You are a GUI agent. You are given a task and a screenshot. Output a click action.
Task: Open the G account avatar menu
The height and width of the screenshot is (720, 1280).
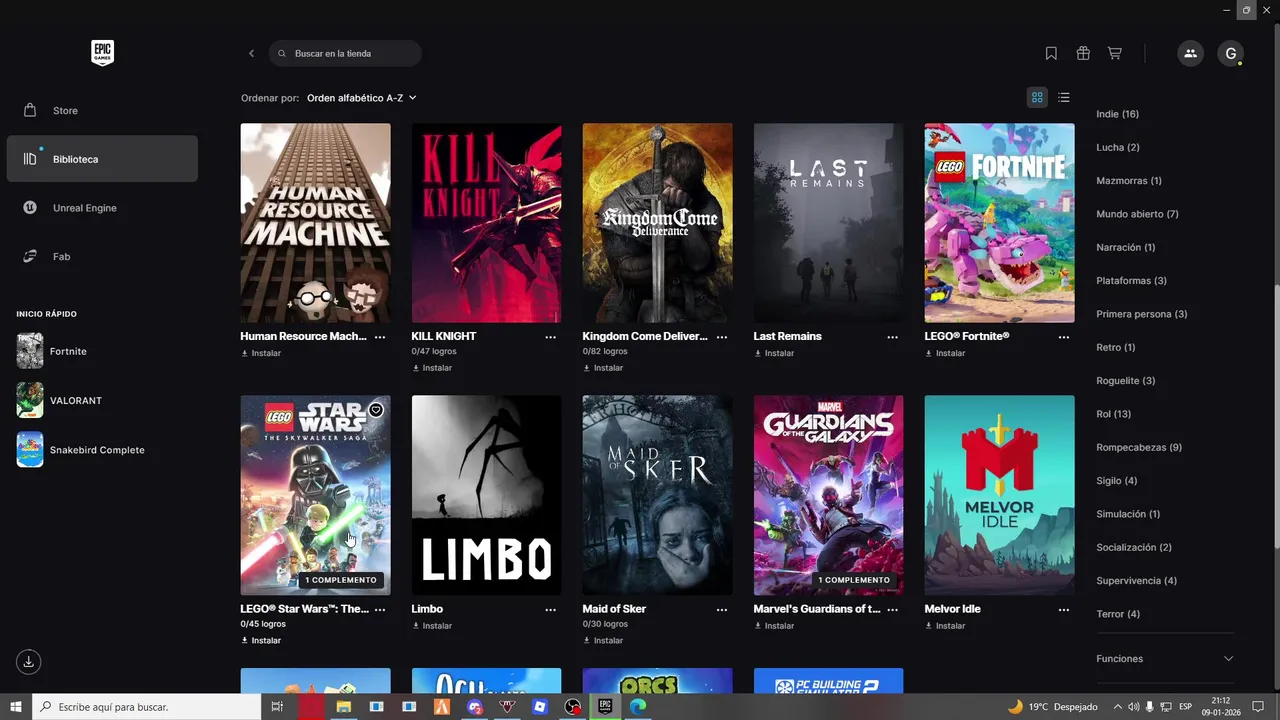(1231, 53)
